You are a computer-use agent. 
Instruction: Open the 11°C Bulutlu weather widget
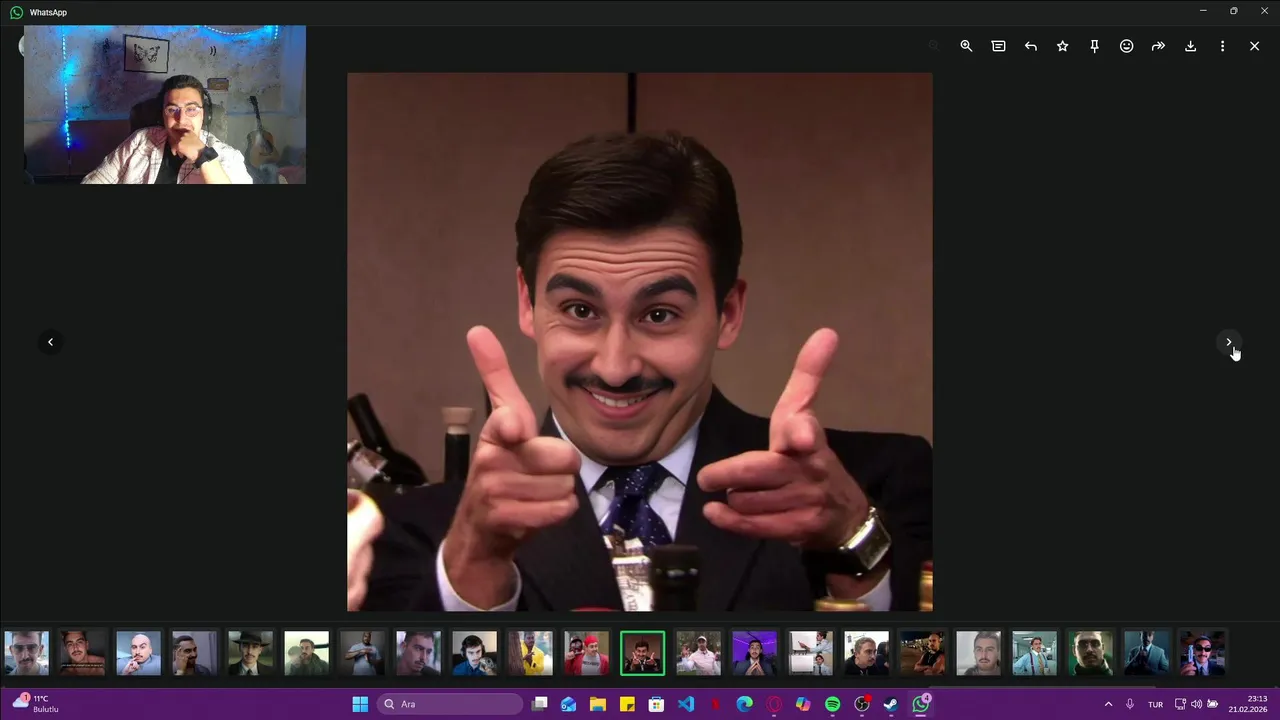click(x=36, y=703)
